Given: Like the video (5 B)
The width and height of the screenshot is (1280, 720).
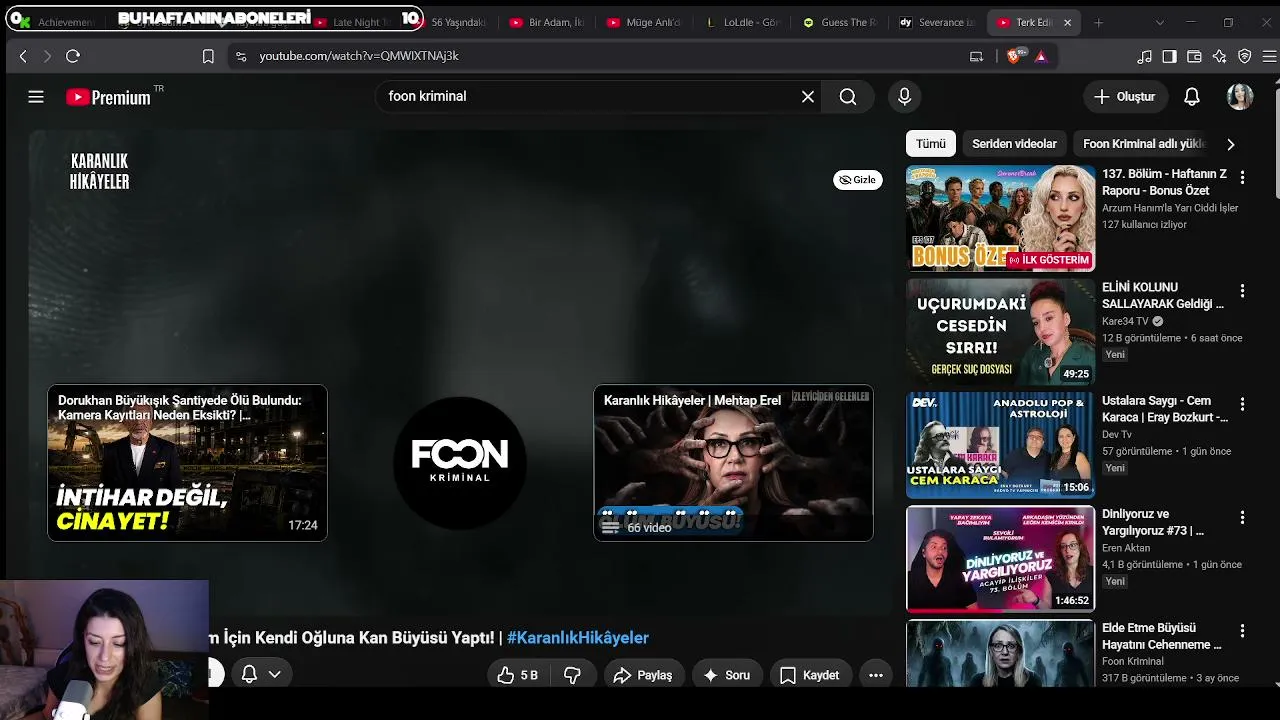Looking at the screenshot, I should (518, 675).
